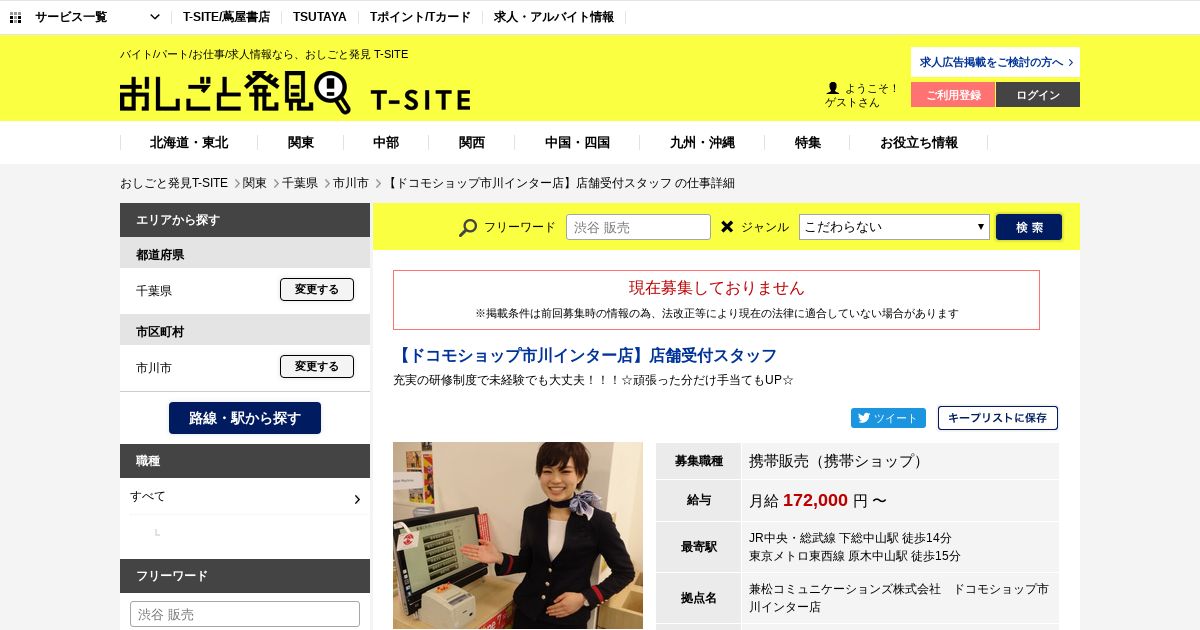Go to 市川市 breadcrumb link

pos(351,183)
